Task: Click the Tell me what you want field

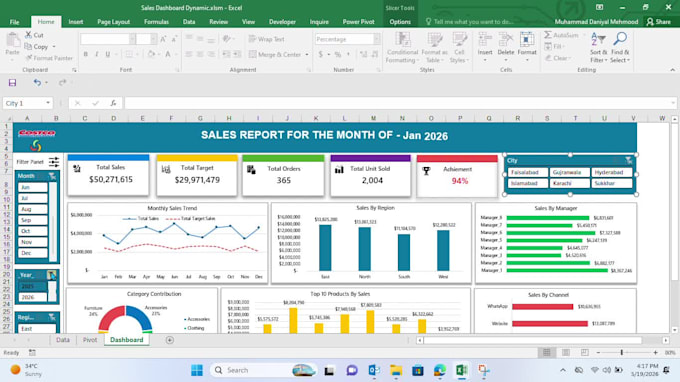Action: pos(470,22)
